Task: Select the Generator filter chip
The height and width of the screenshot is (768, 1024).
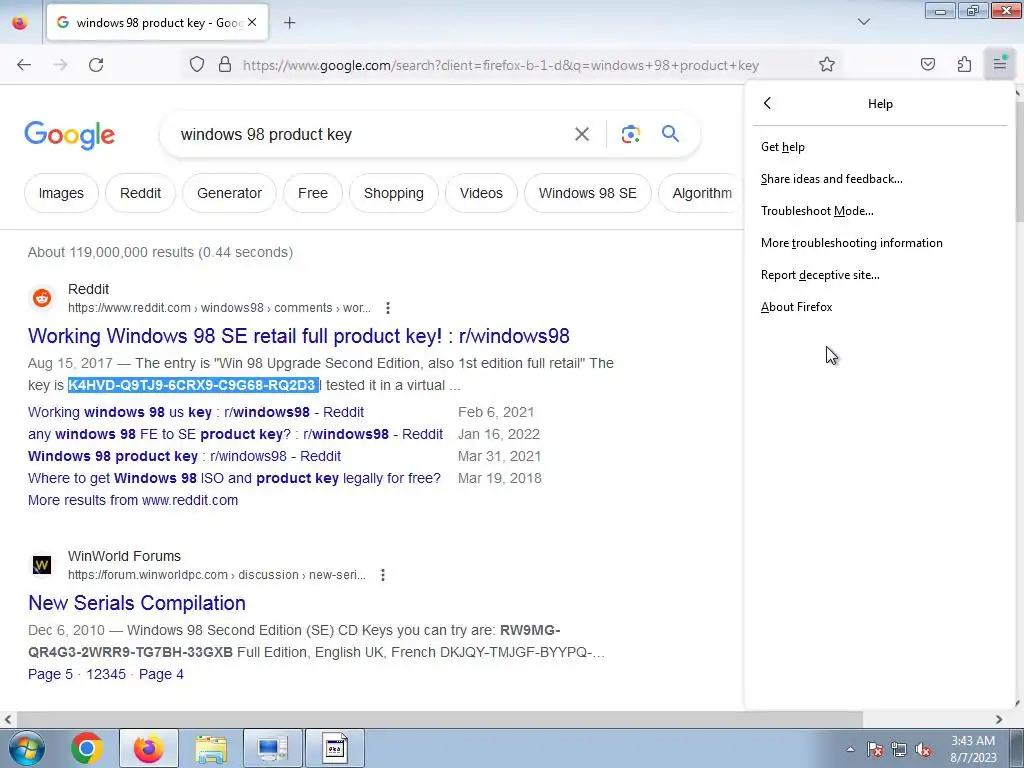Action: click(x=229, y=193)
